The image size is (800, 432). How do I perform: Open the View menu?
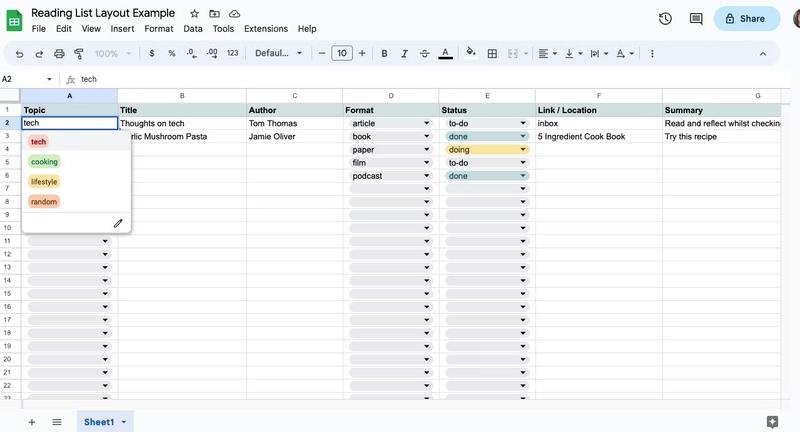pyautogui.click(x=91, y=29)
